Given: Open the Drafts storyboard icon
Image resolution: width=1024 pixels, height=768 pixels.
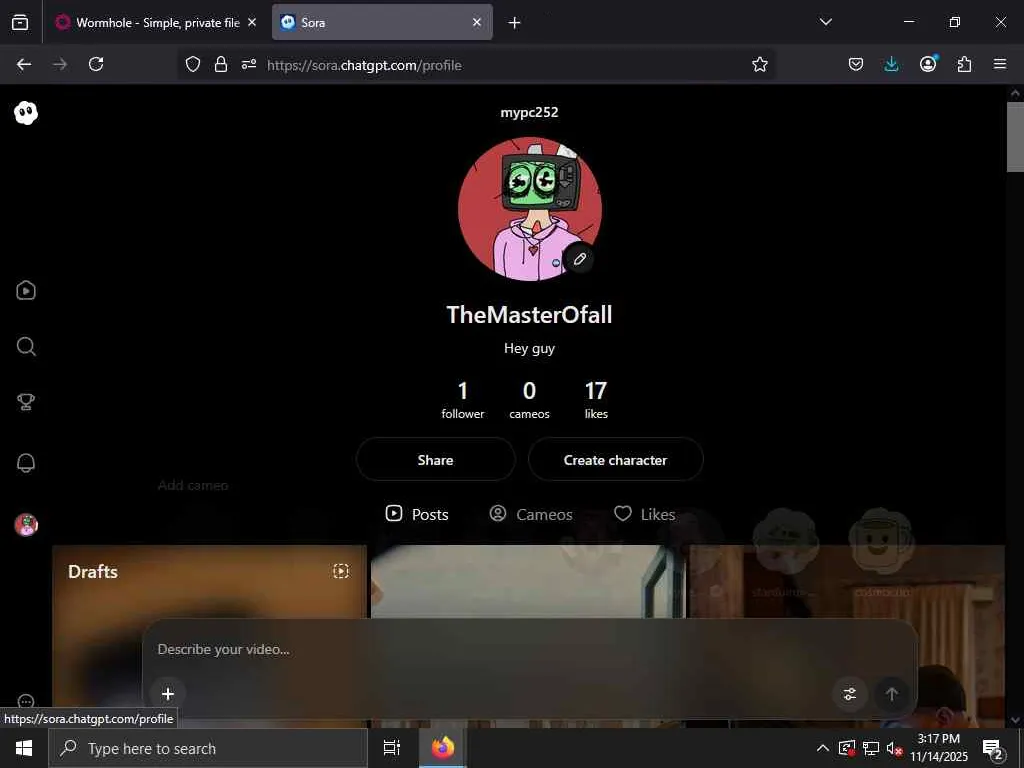Looking at the screenshot, I should tap(341, 571).
